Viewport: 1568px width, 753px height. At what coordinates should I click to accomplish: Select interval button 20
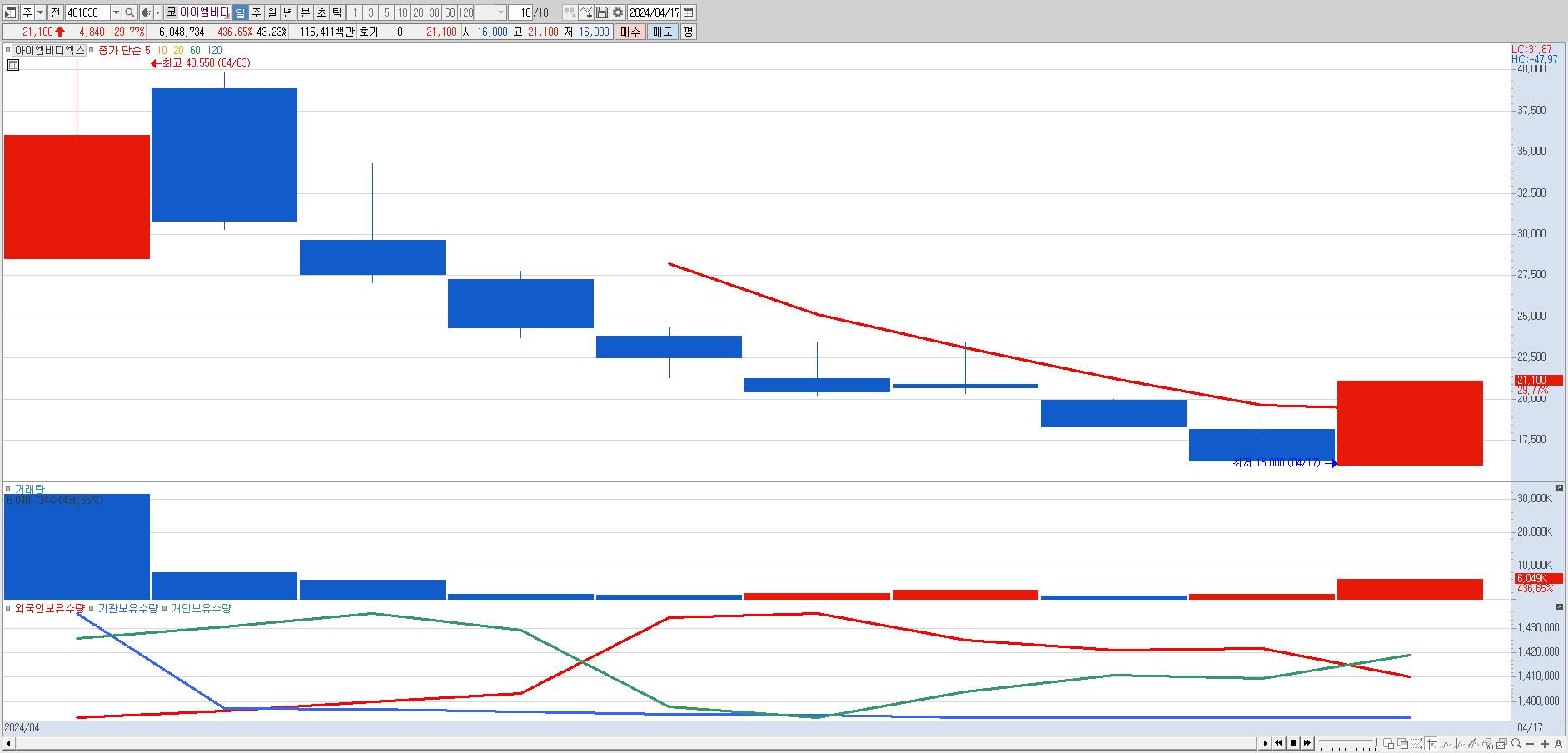click(x=418, y=12)
